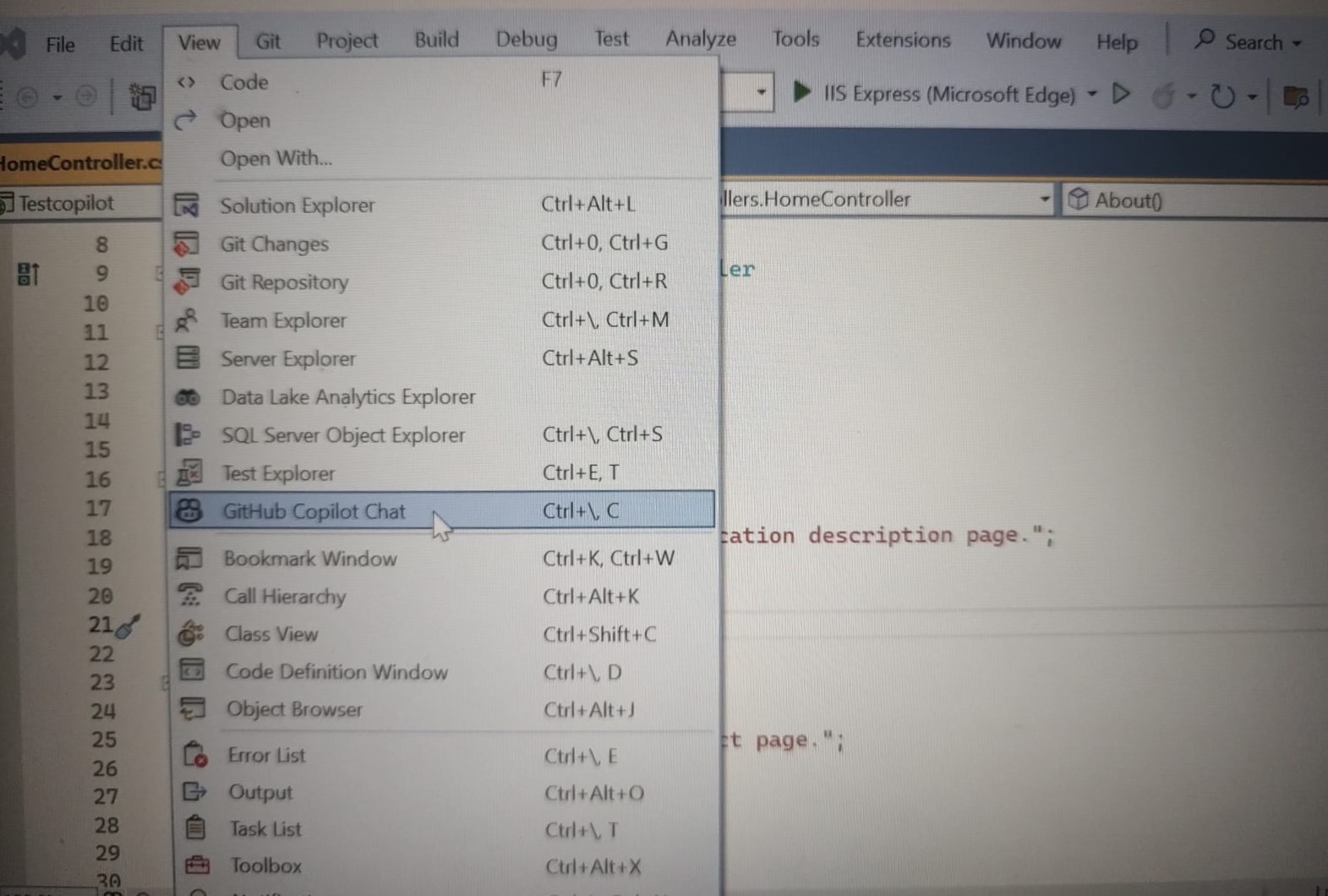The image size is (1328, 896).
Task: Open the IIS Express browser dropdown arrow
Action: [x=1091, y=94]
